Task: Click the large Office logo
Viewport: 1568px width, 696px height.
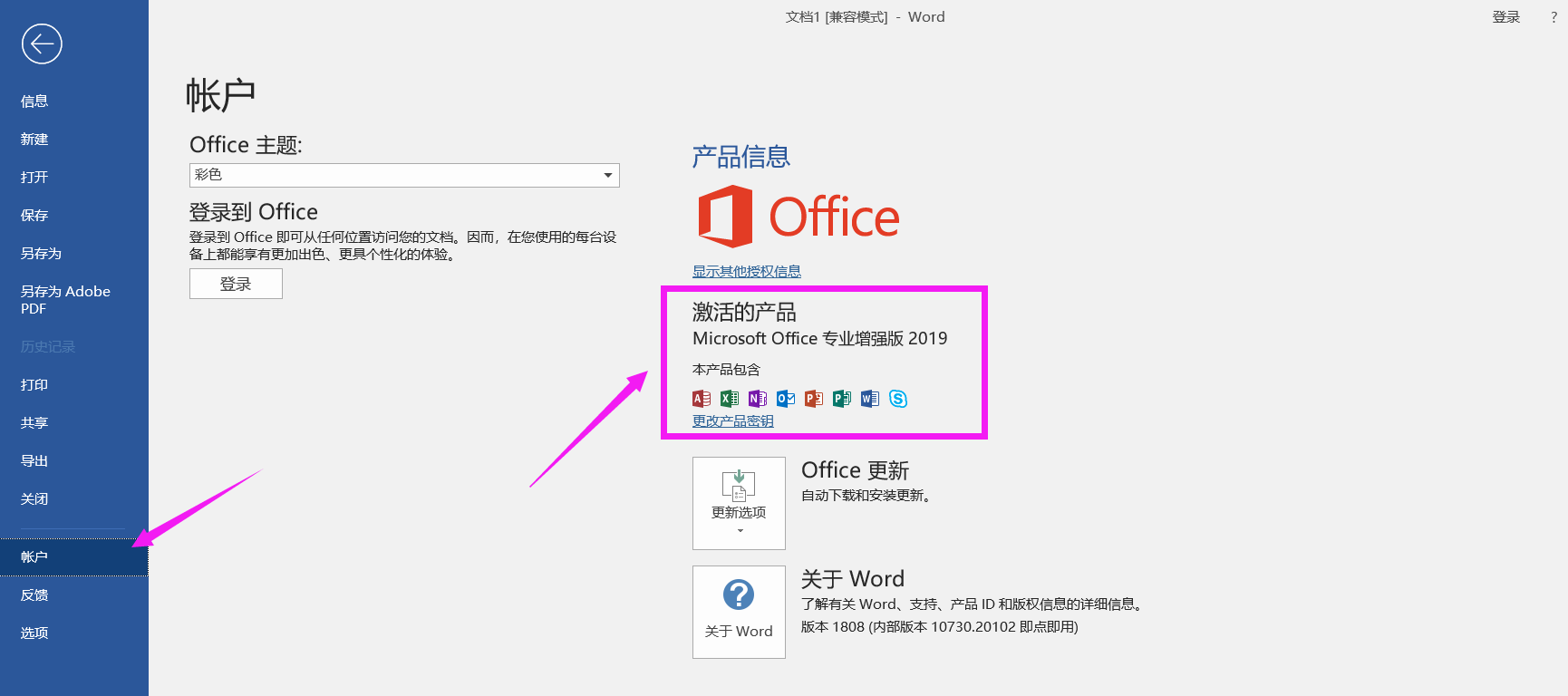Action: pos(799,217)
